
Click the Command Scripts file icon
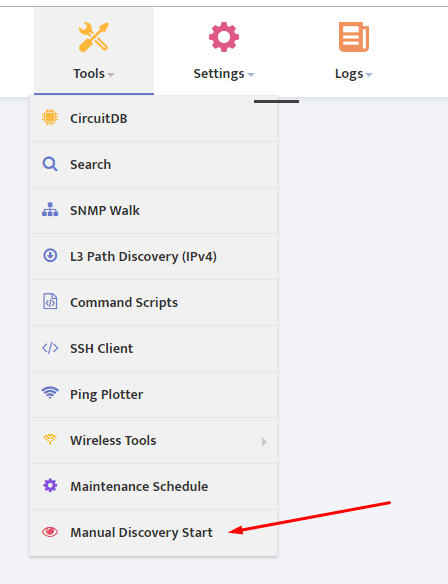click(x=50, y=302)
